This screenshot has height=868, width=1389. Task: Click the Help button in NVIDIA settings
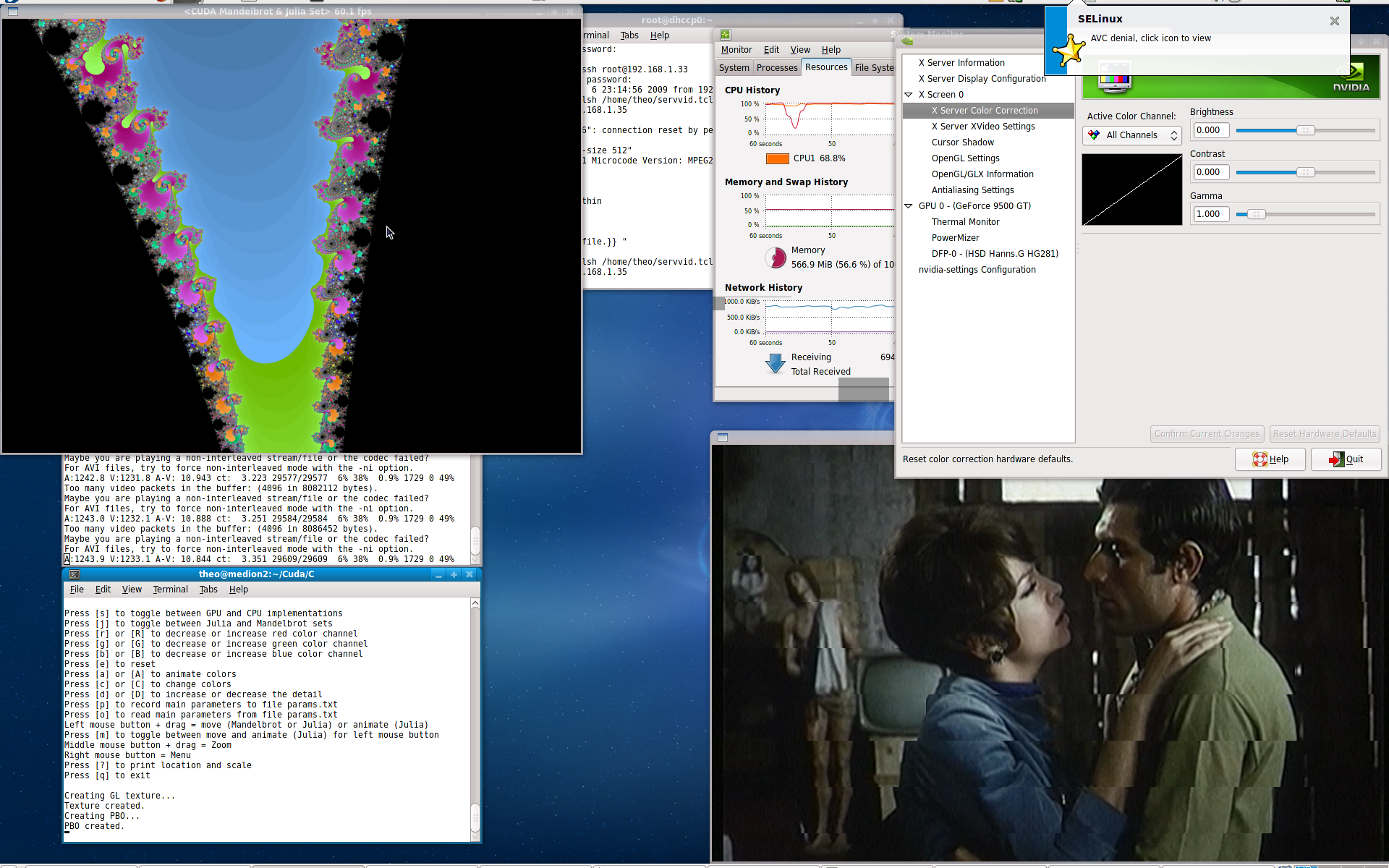(x=1270, y=459)
